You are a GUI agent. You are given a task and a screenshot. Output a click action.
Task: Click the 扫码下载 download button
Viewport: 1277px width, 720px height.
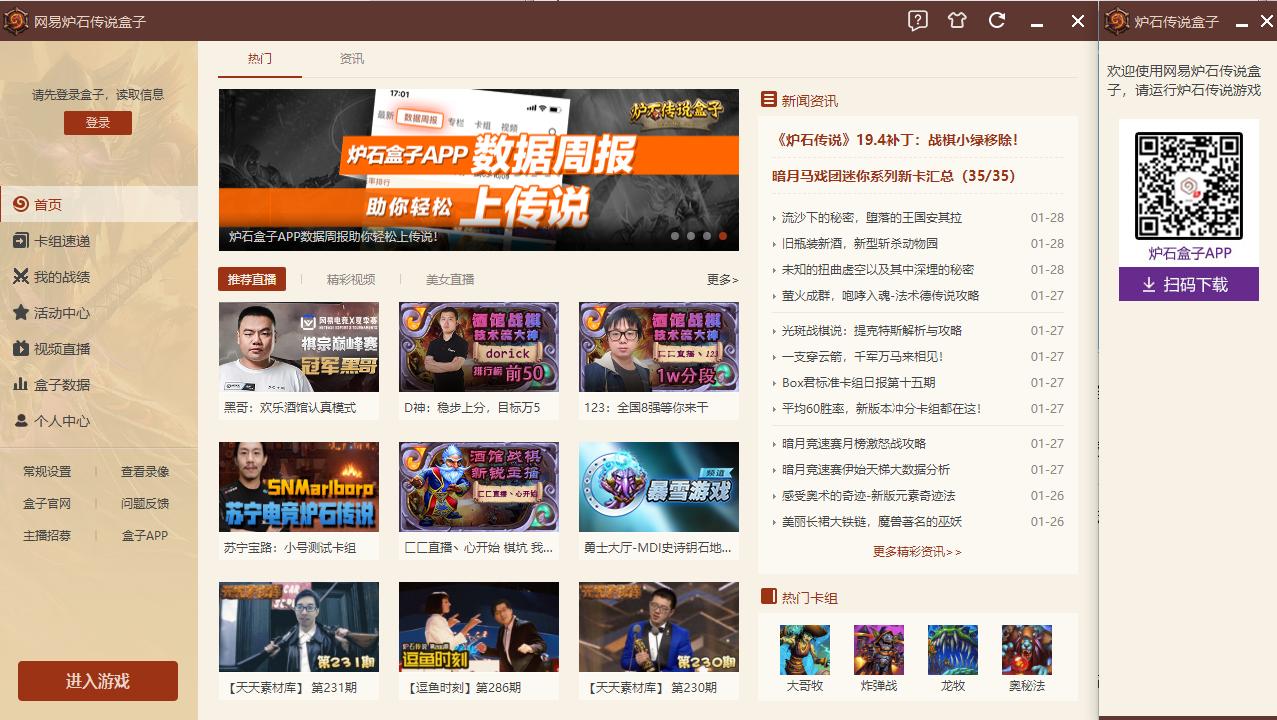pyautogui.click(x=1188, y=285)
